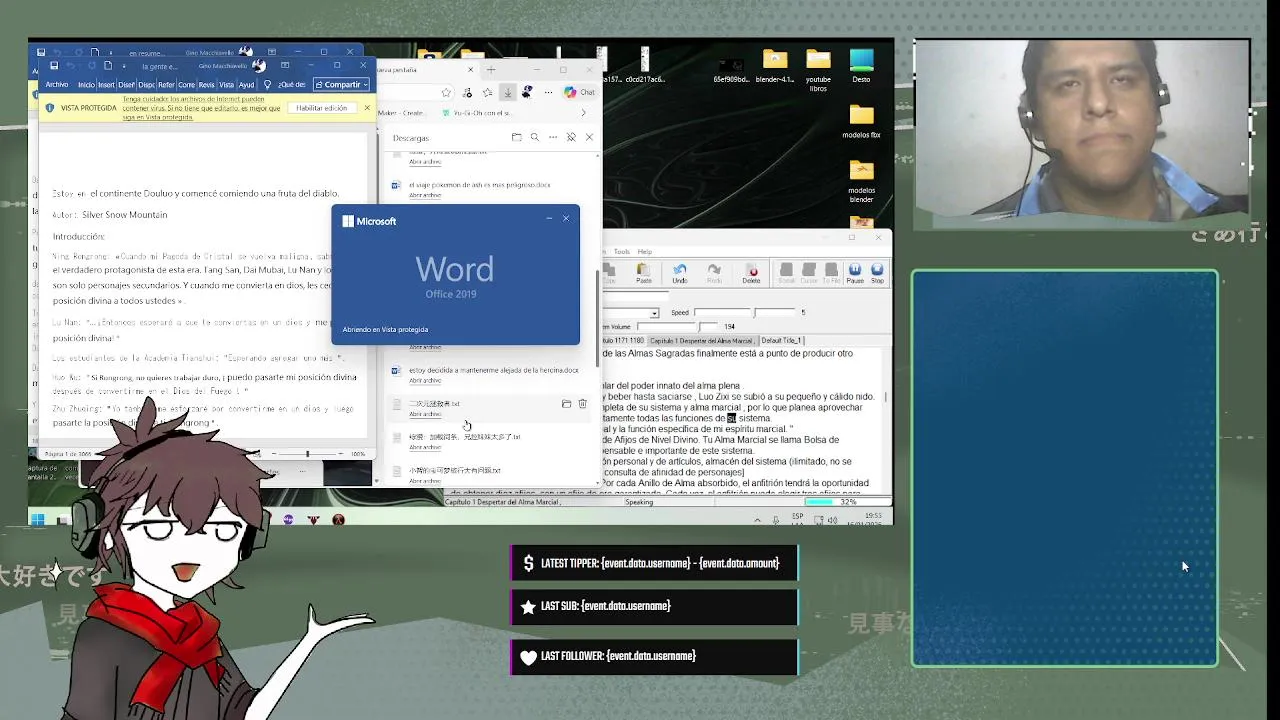Click the estoy decidida a mantenerme docx download
1280x720 pixels.
coord(493,370)
